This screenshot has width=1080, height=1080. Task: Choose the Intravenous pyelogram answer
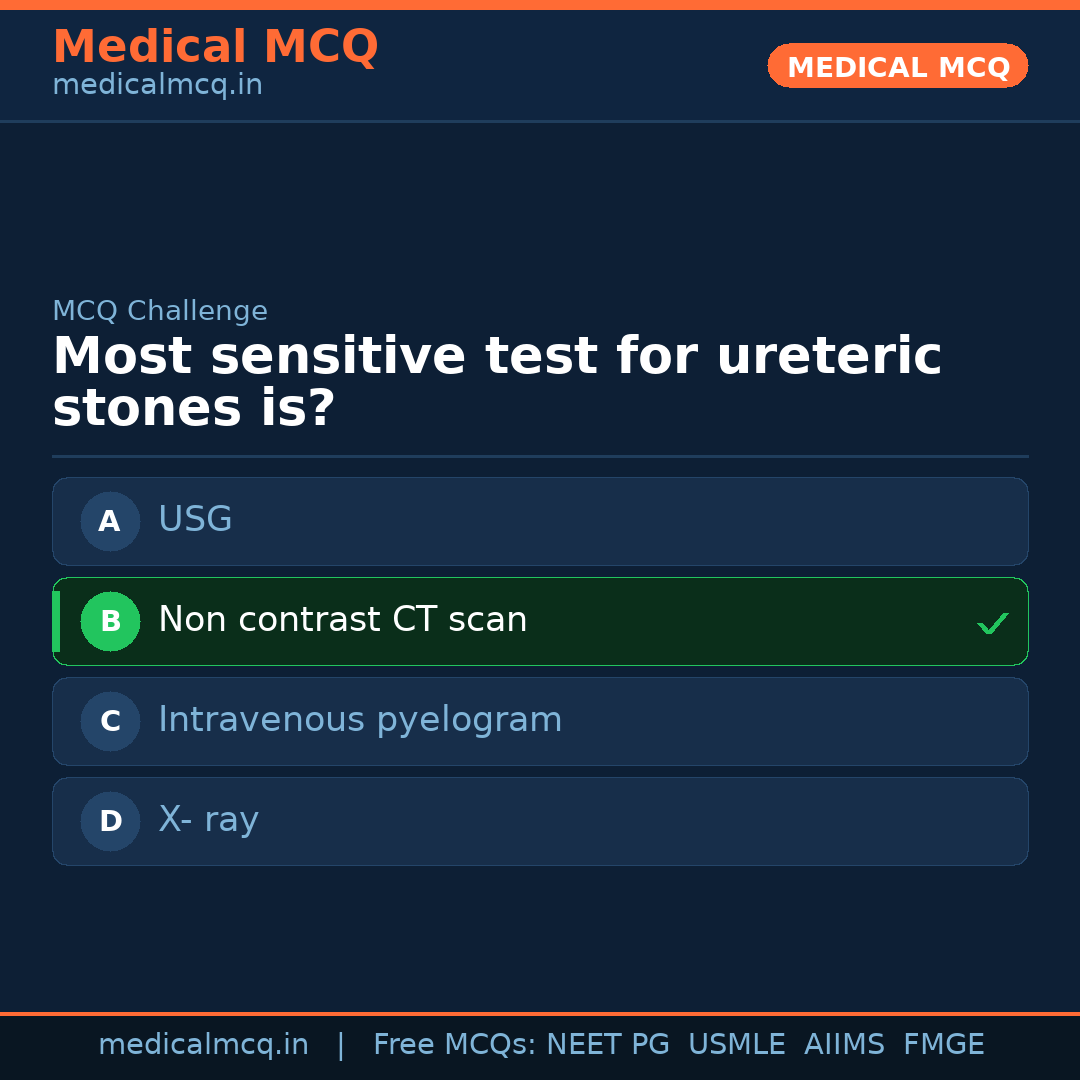coord(360,720)
